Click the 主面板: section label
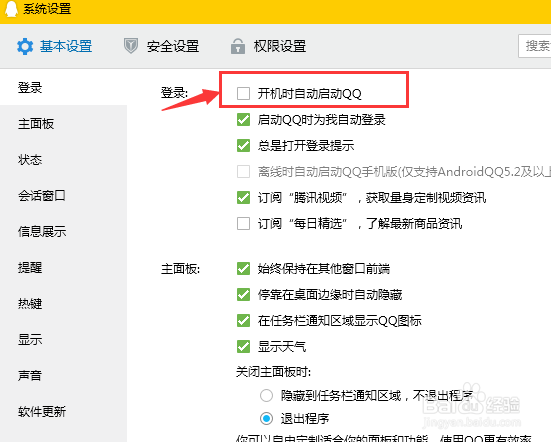This screenshot has height=442, width=551. point(180,269)
